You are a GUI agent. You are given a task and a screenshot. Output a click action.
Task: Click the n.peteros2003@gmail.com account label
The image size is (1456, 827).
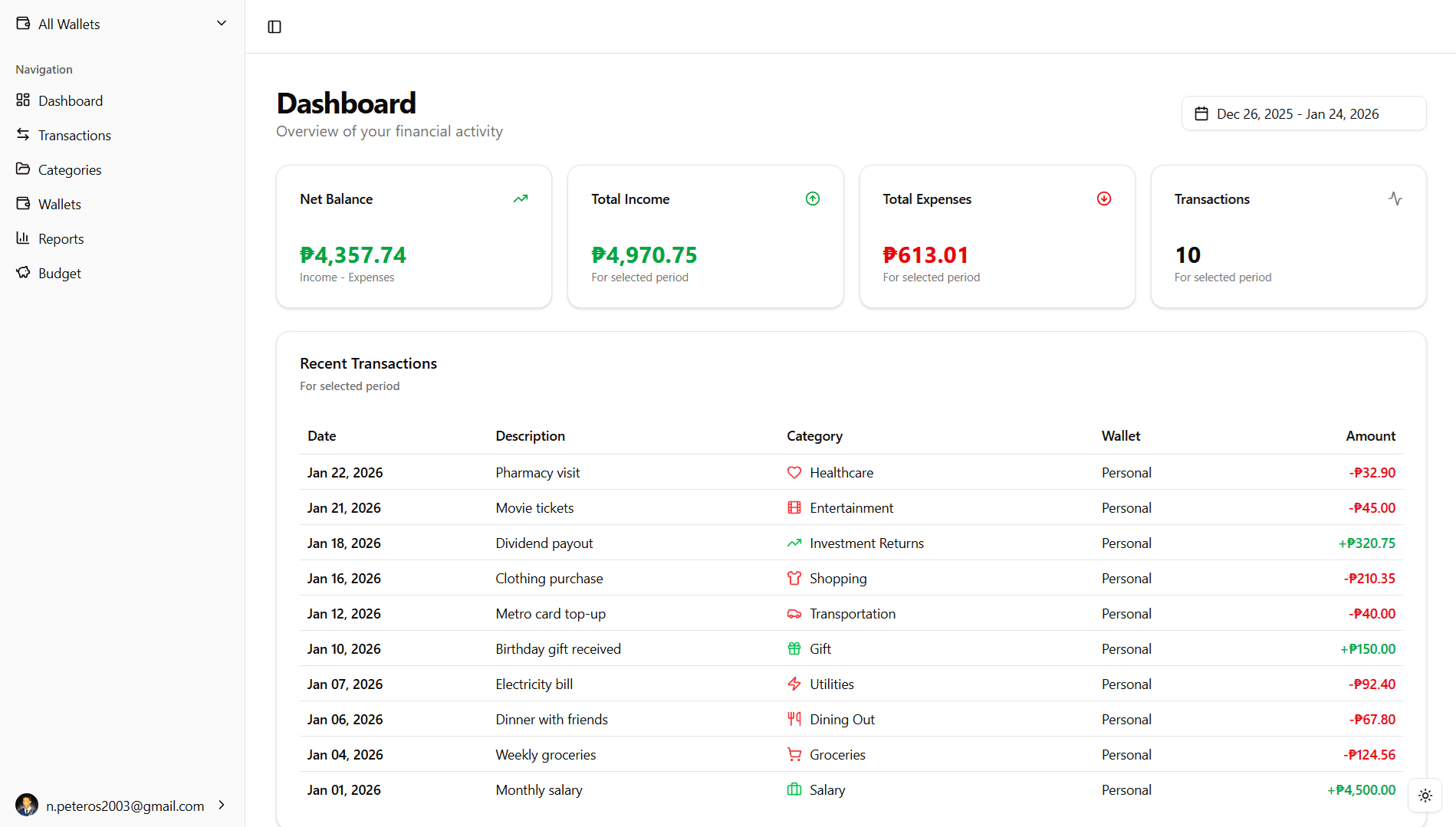(125, 806)
